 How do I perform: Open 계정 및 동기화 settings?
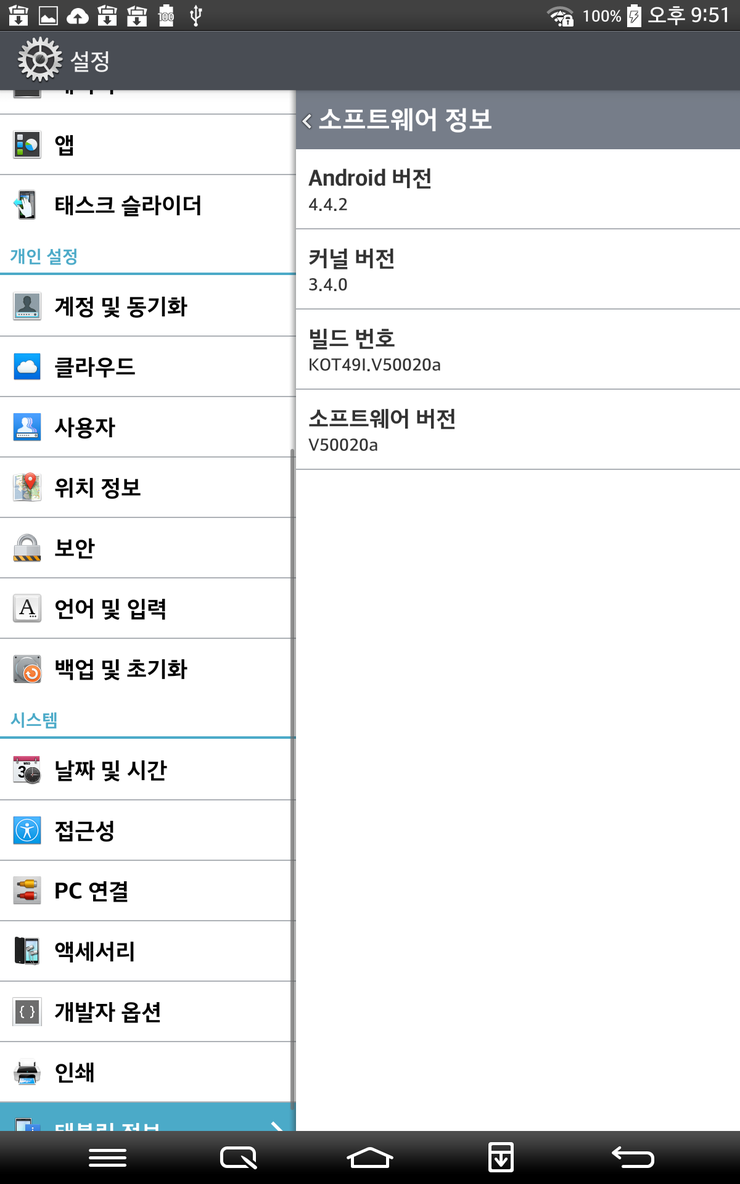(147, 306)
